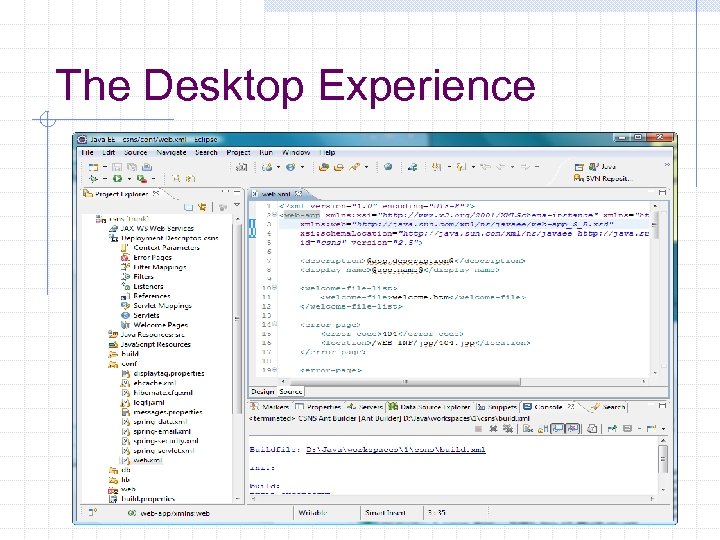Select Servlets tree item
Viewport: 720px width, 540px height.
click(x=141, y=315)
